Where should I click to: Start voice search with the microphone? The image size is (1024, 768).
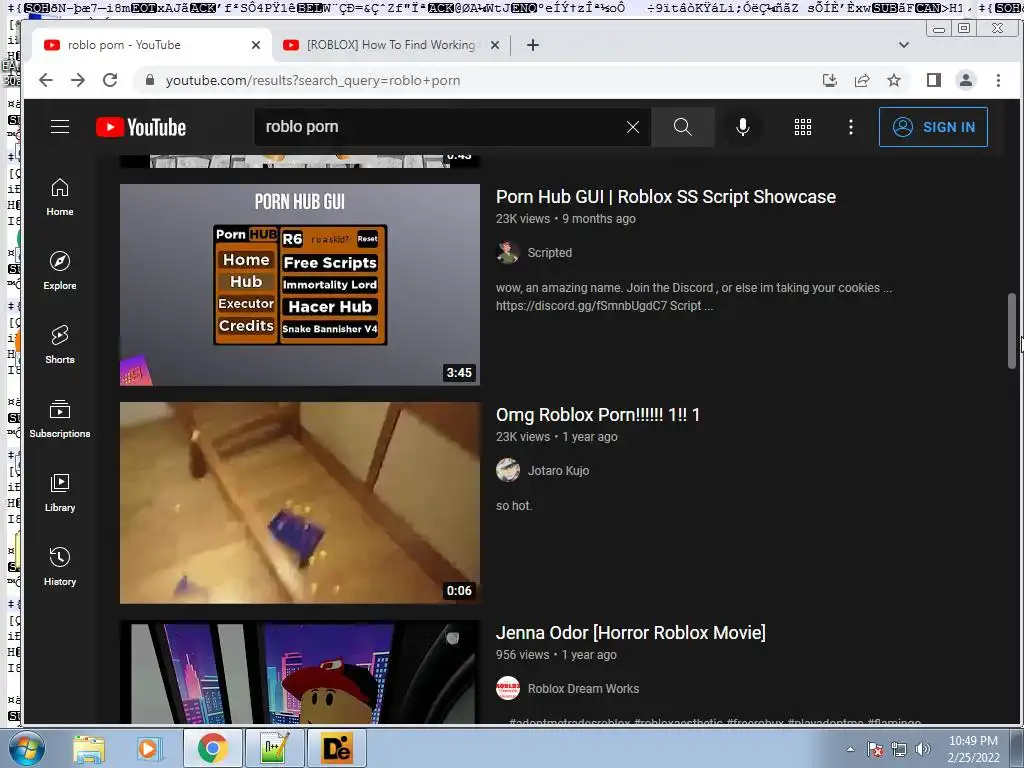coord(743,127)
